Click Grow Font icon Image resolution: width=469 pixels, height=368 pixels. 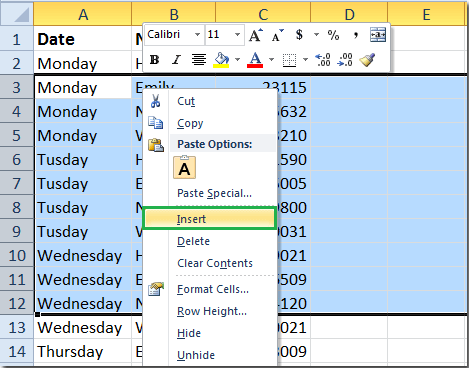[x=256, y=35]
